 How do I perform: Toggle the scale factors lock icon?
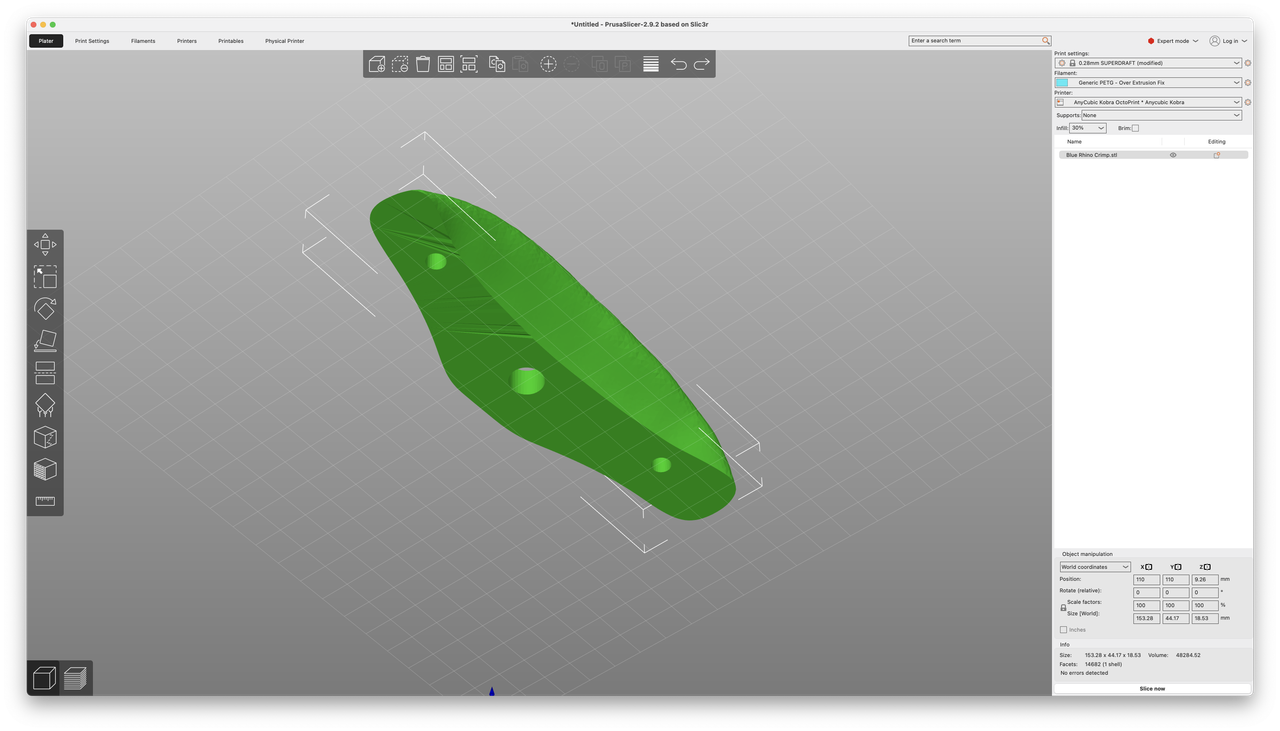tap(1063, 608)
